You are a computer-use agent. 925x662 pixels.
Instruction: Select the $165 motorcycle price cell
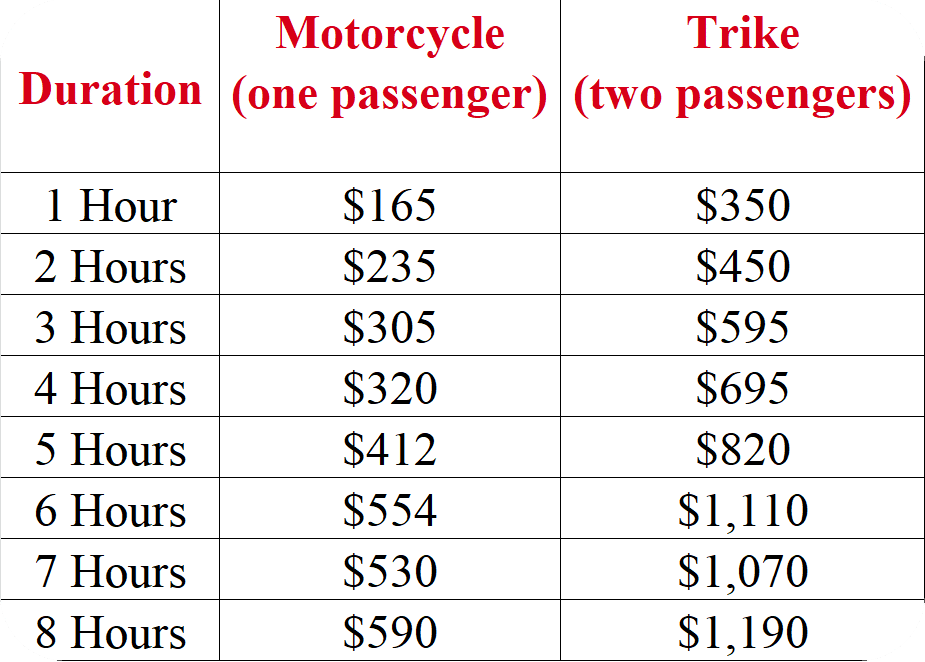[390, 206]
